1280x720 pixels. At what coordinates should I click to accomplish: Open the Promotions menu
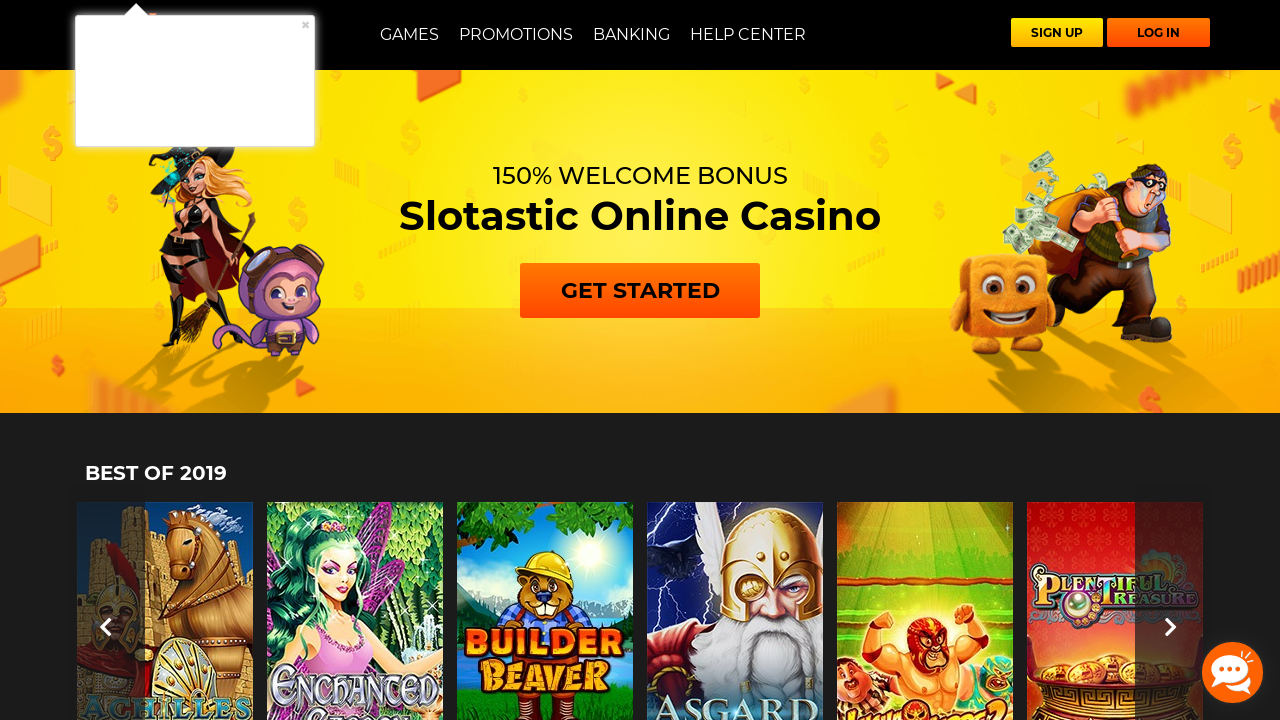516,34
